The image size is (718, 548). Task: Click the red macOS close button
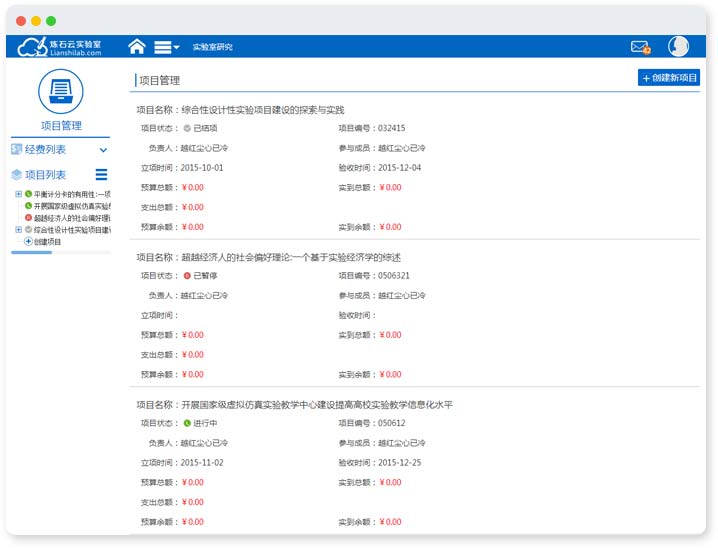coord(21,21)
